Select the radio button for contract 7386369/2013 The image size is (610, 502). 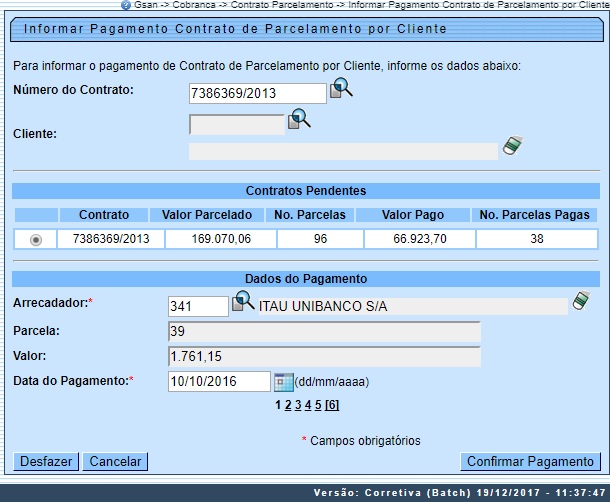pyautogui.click(x=37, y=239)
